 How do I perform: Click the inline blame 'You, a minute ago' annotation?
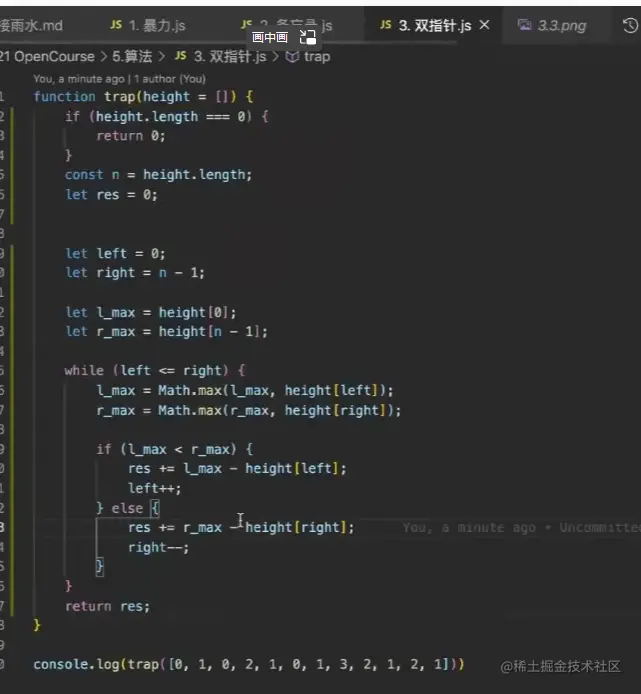tap(521, 528)
